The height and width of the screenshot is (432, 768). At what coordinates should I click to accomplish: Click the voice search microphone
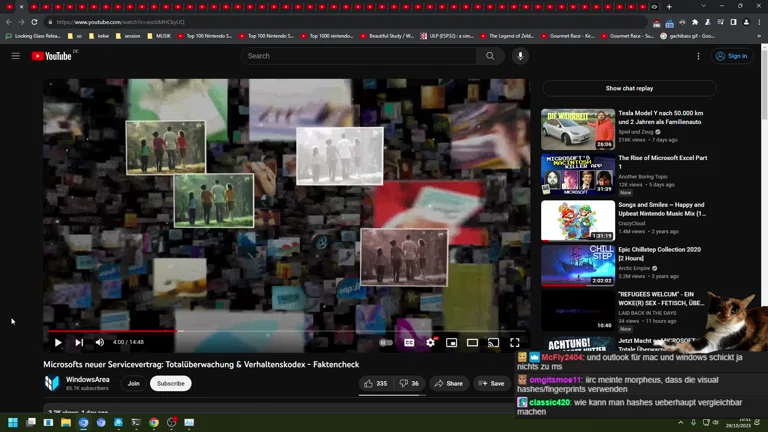click(x=520, y=56)
